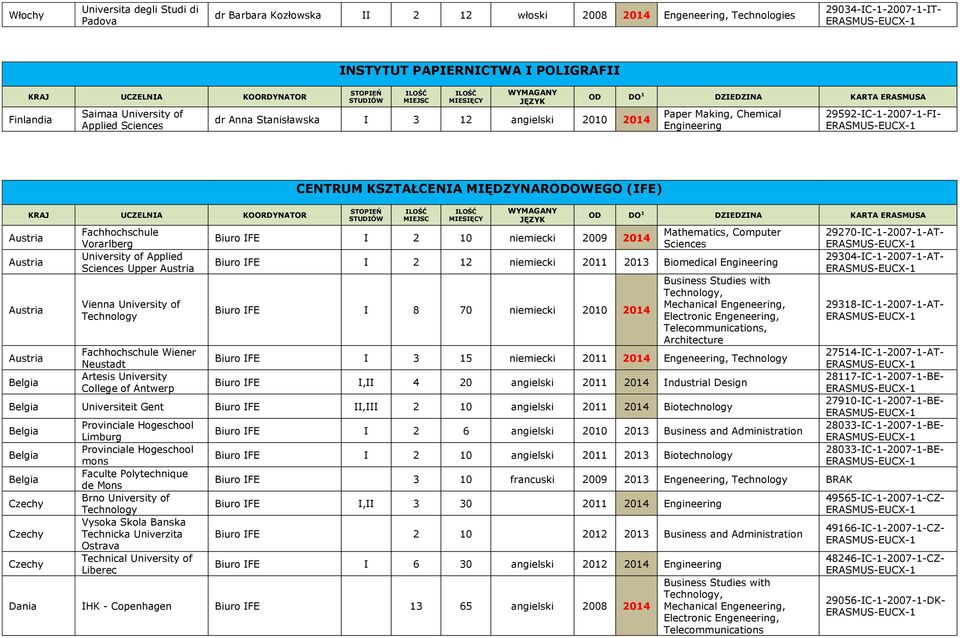Click Provinciale Hogeschool mons cell
The height and width of the screenshot is (638, 960).
point(141,455)
